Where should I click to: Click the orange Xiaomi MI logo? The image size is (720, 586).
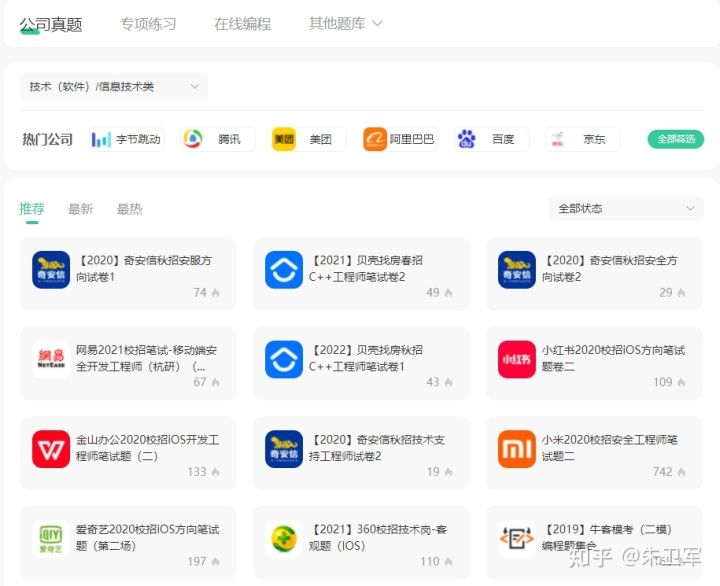[x=517, y=449]
